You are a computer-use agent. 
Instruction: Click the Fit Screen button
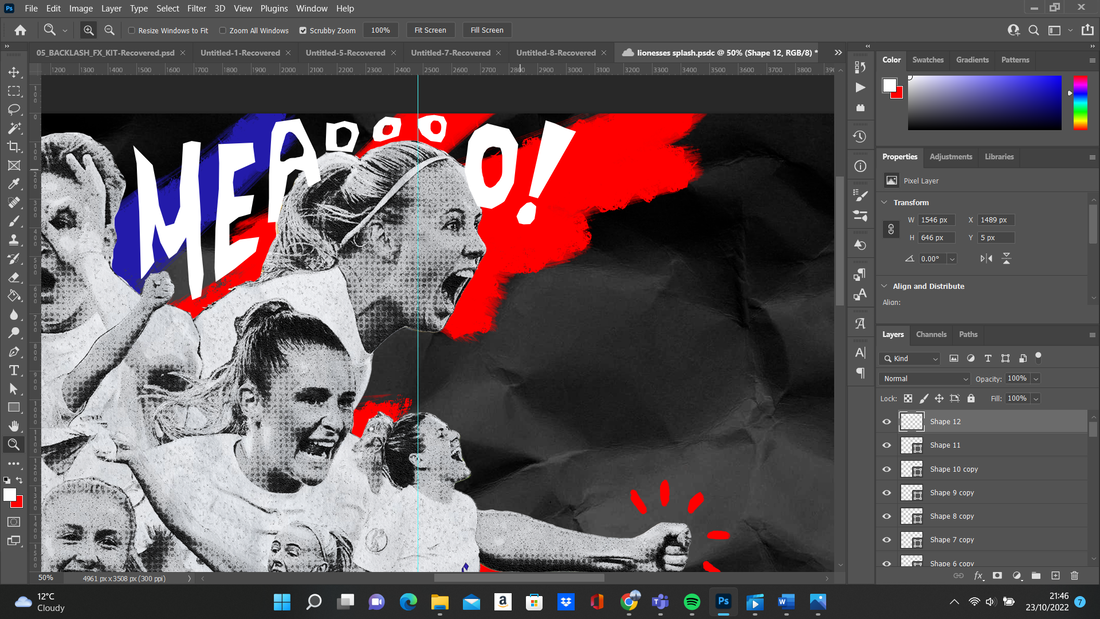tap(430, 30)
